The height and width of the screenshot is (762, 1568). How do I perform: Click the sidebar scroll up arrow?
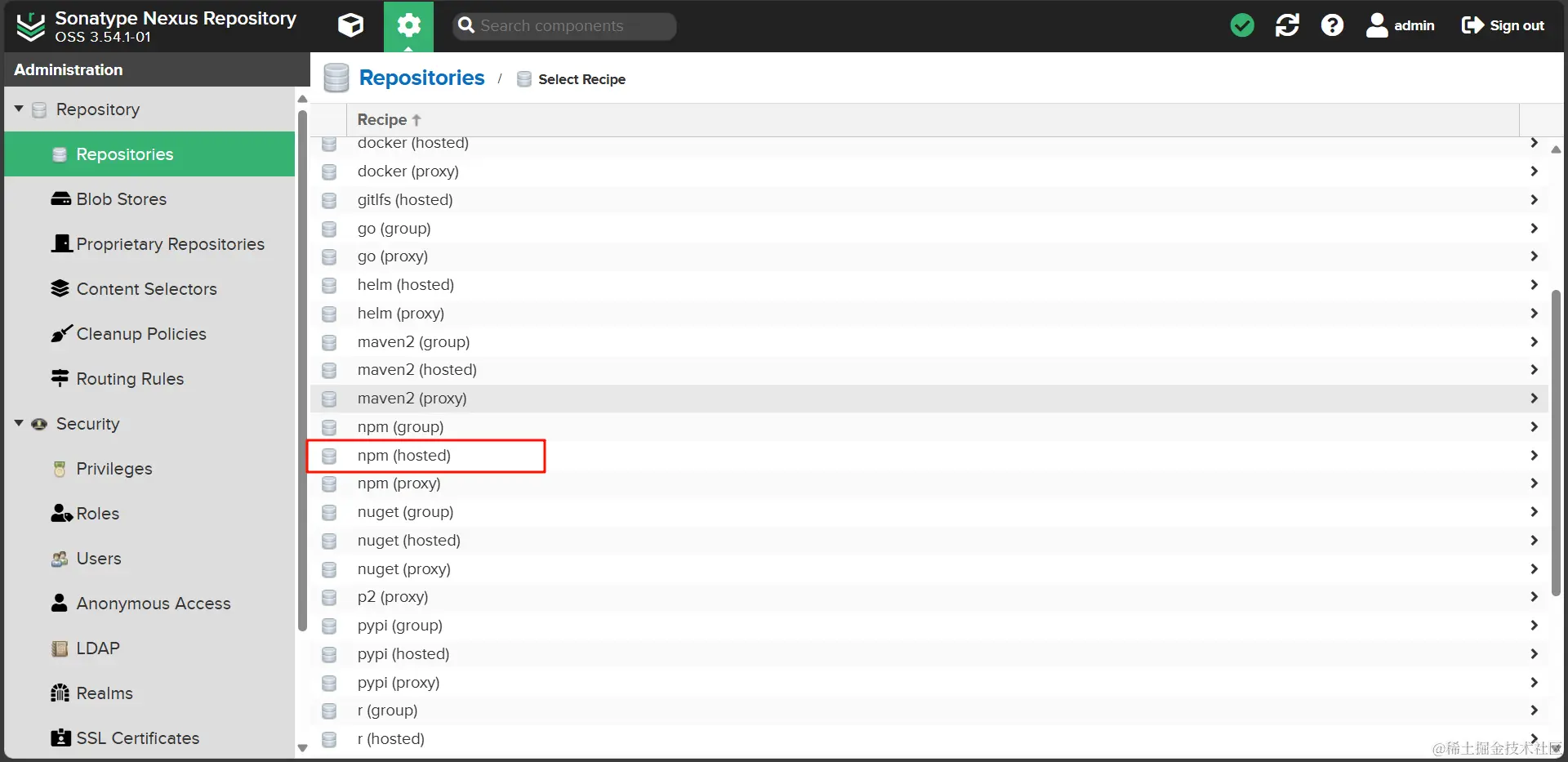point(302,99)
